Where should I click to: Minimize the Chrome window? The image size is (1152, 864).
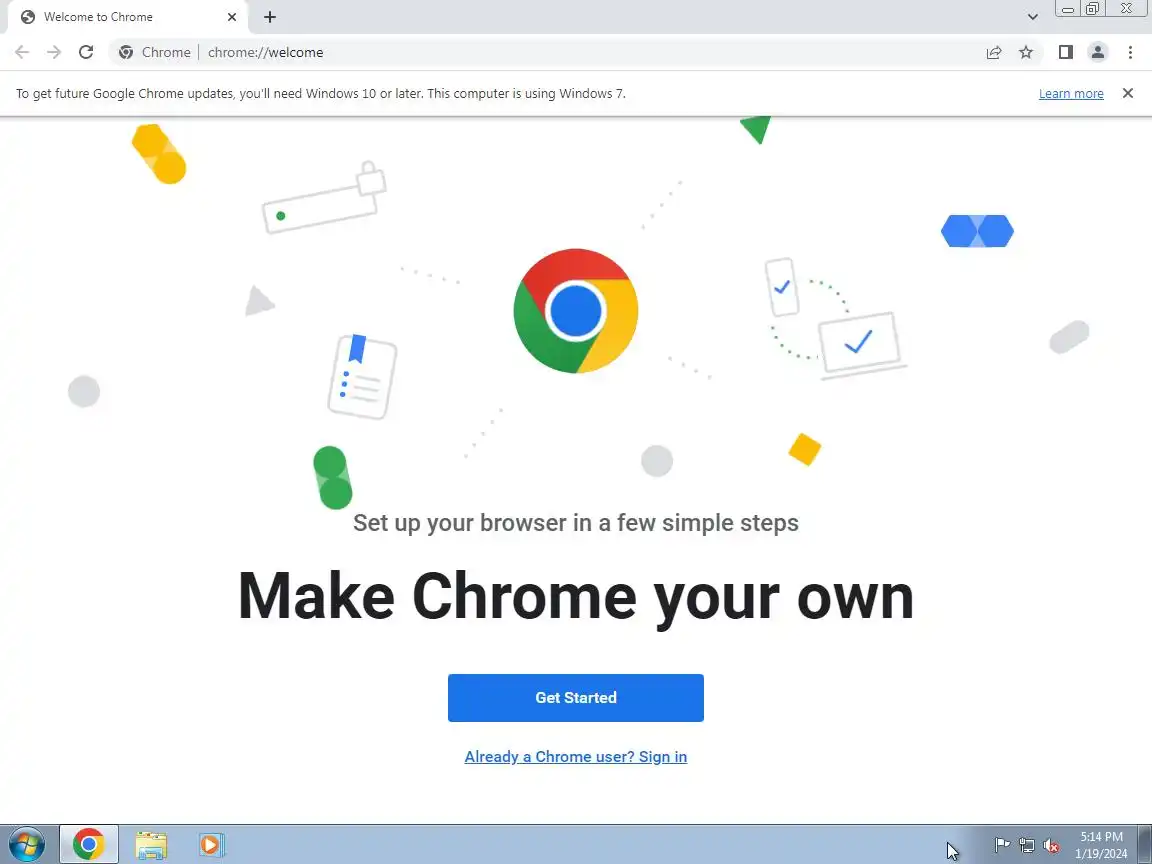click(1068, 9)
